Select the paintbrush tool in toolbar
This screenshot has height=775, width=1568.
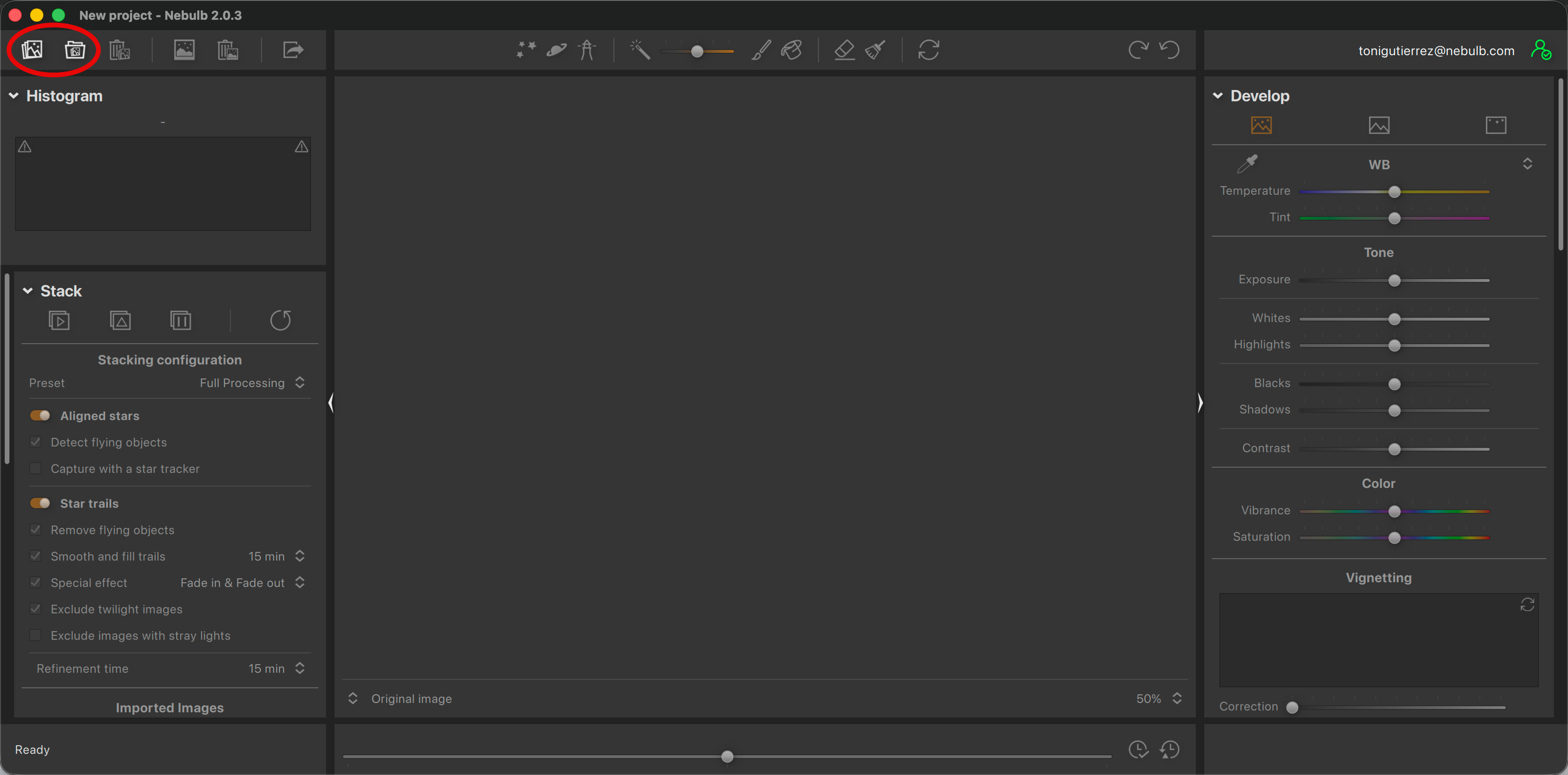click(x=761, y=49)
